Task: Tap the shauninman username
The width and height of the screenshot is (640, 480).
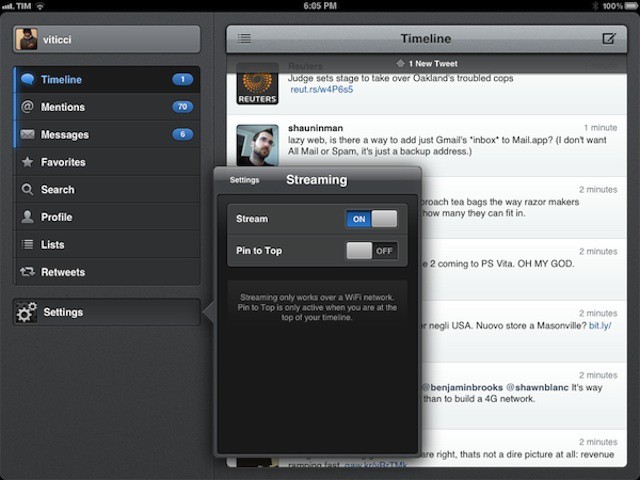Action: [316, 128]
